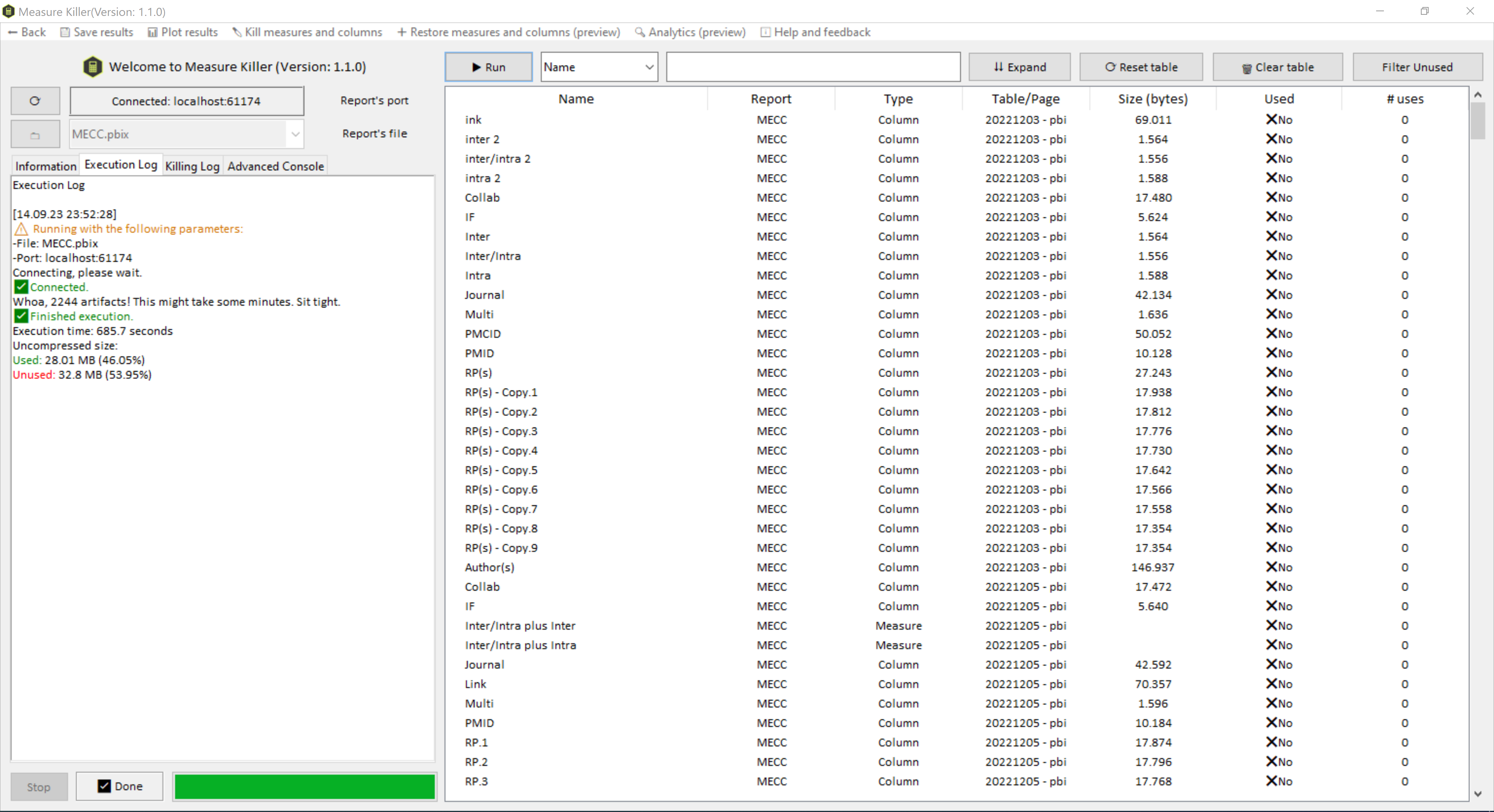Click the green progress bar
The width and height of the screenshot is (1494, 812).
pos(304,786)
